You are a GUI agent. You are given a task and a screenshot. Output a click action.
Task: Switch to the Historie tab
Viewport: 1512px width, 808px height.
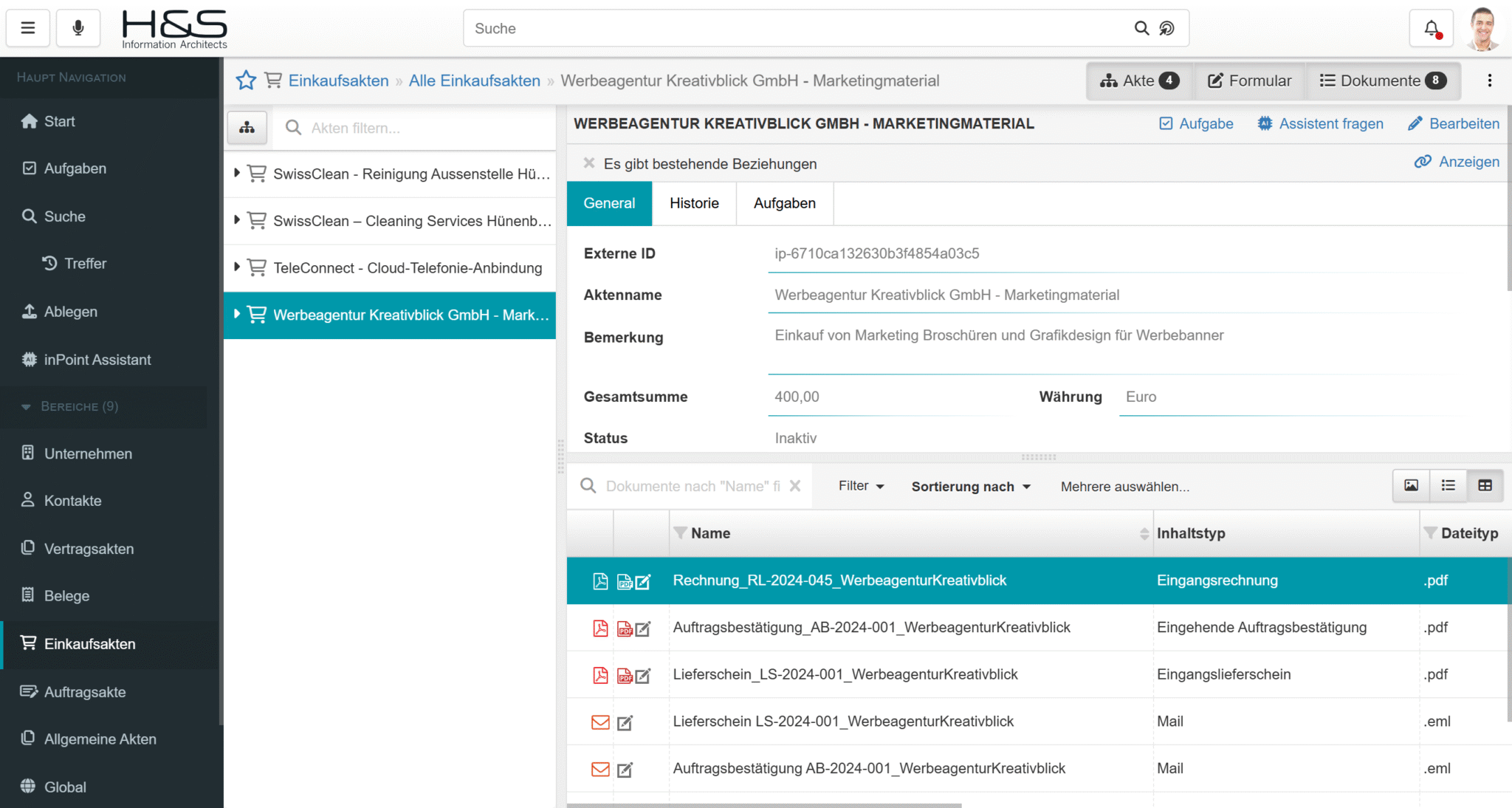(694, 203)
